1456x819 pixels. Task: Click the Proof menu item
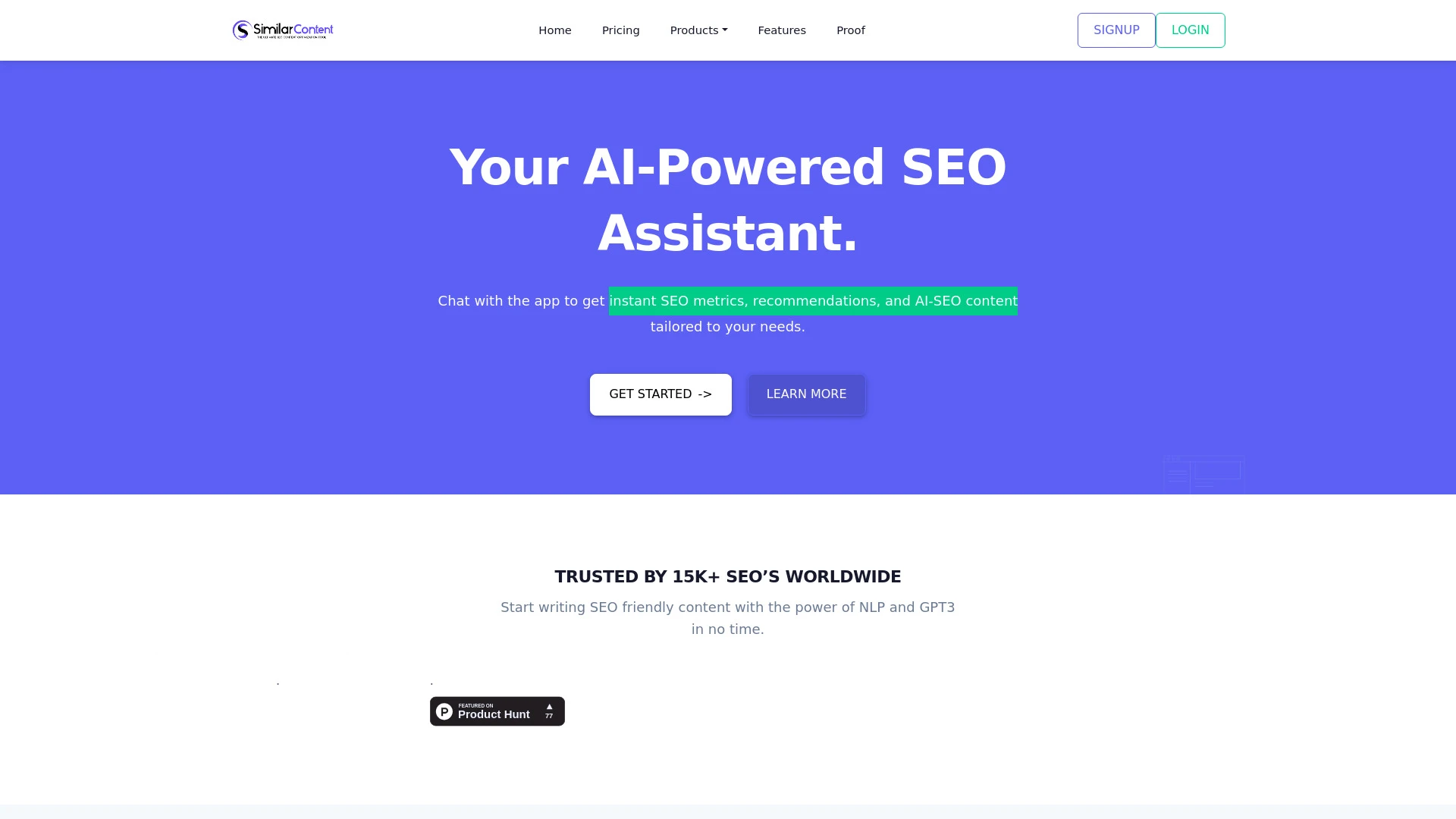(850, 30)
